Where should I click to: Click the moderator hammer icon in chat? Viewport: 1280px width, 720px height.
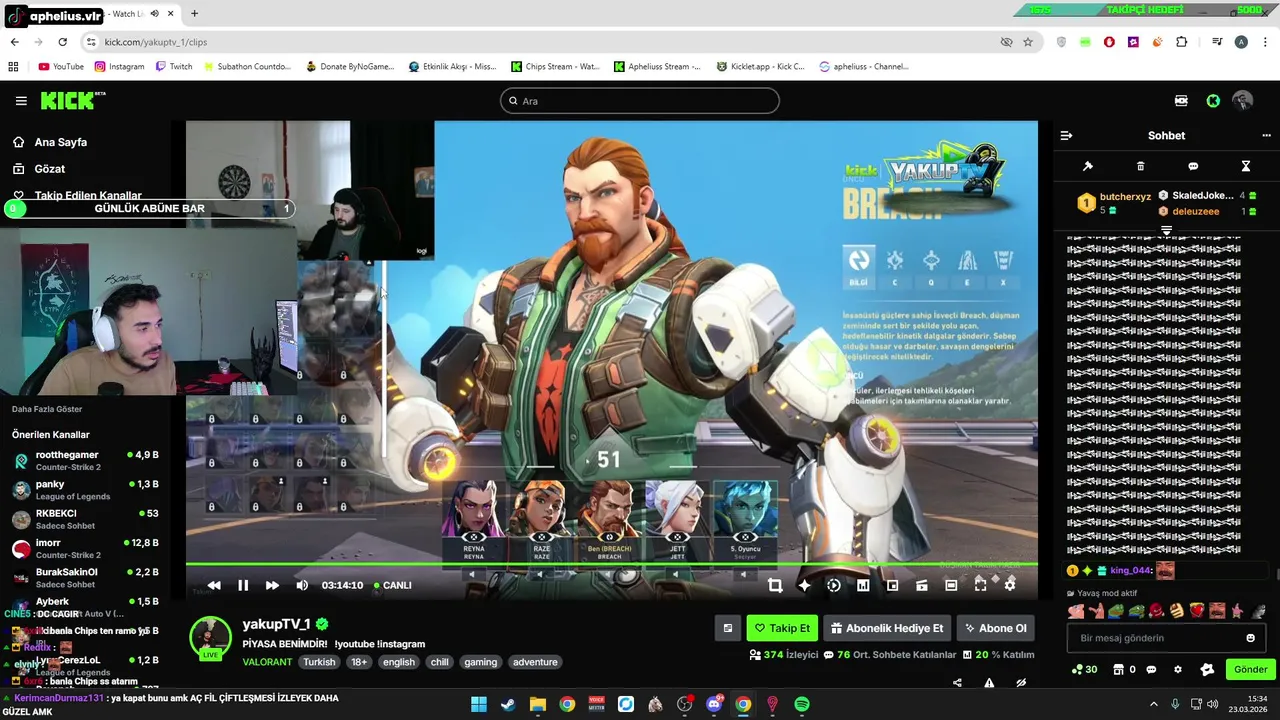tap(1088, 166)
